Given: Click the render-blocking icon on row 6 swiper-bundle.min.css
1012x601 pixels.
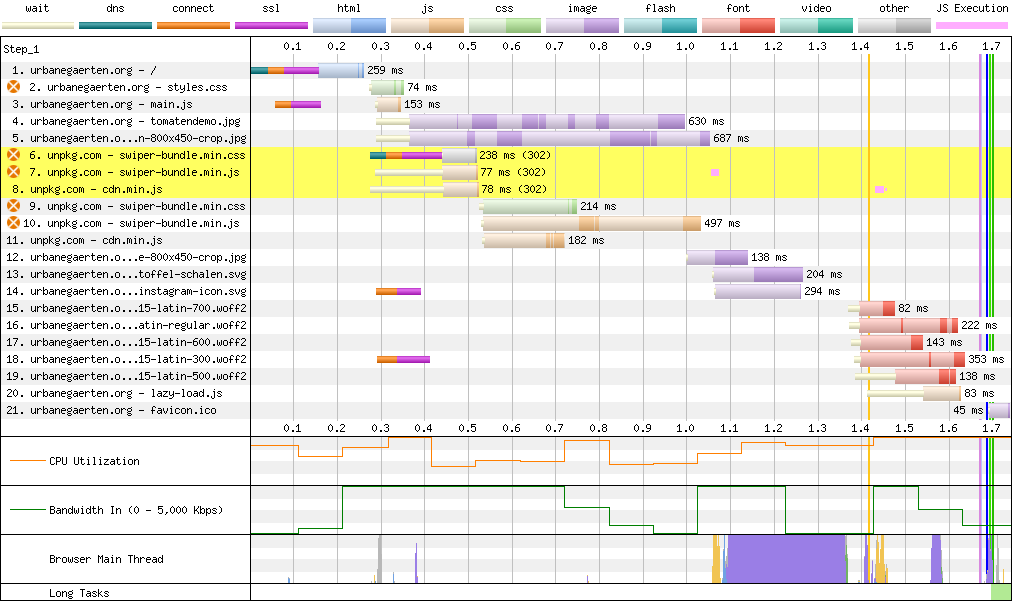Looking at the screenshot, I should [14, 155].
